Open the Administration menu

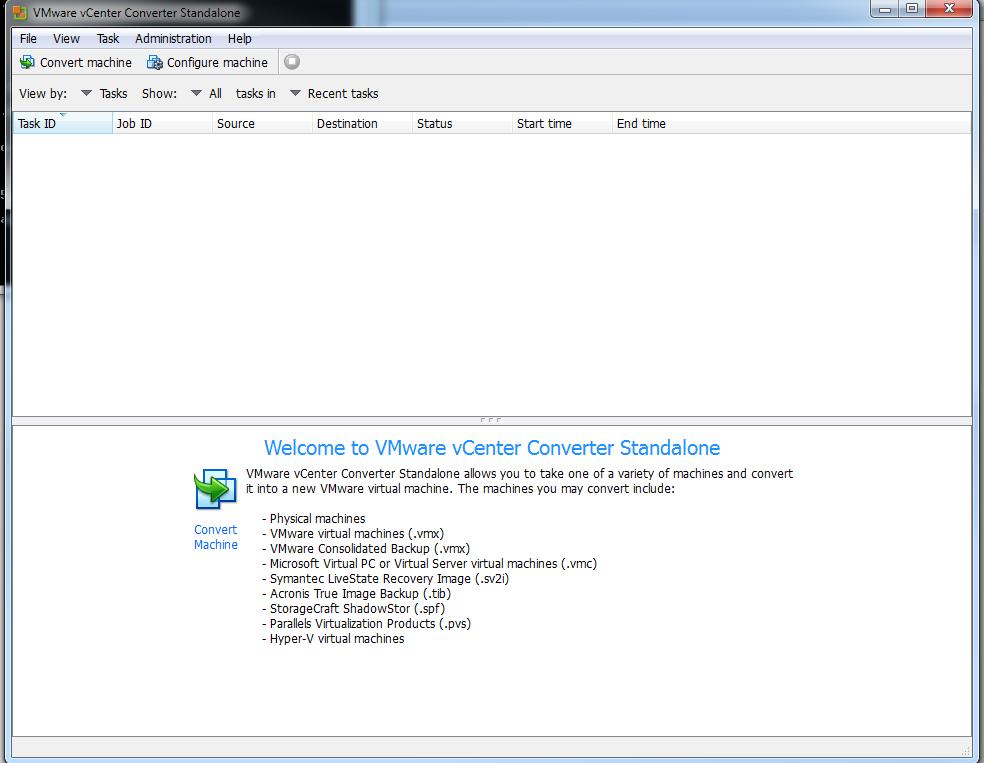click(x=173, y=38)
